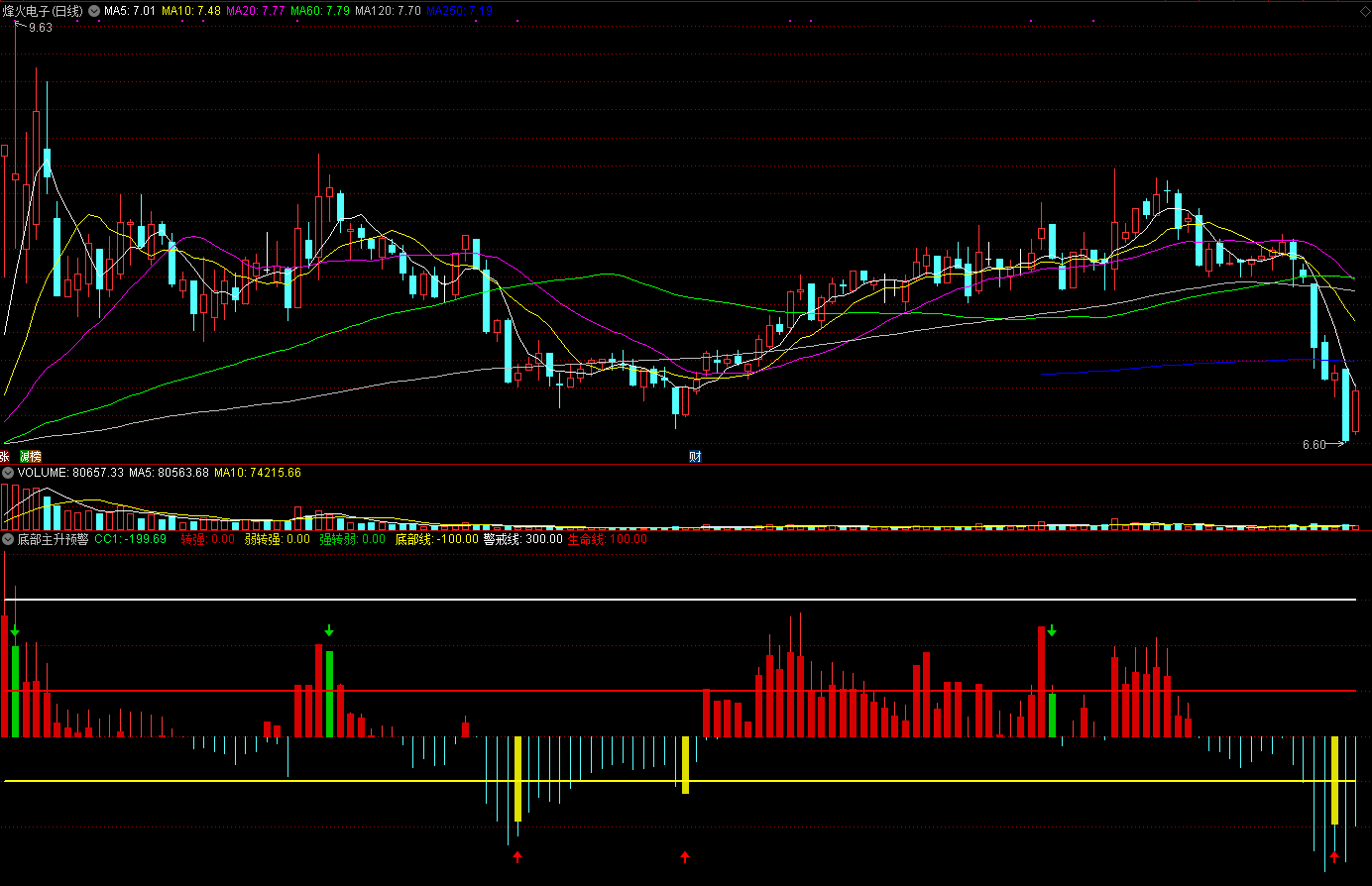Click the green 强转弱: 0.00 label

tap(352, 539)
